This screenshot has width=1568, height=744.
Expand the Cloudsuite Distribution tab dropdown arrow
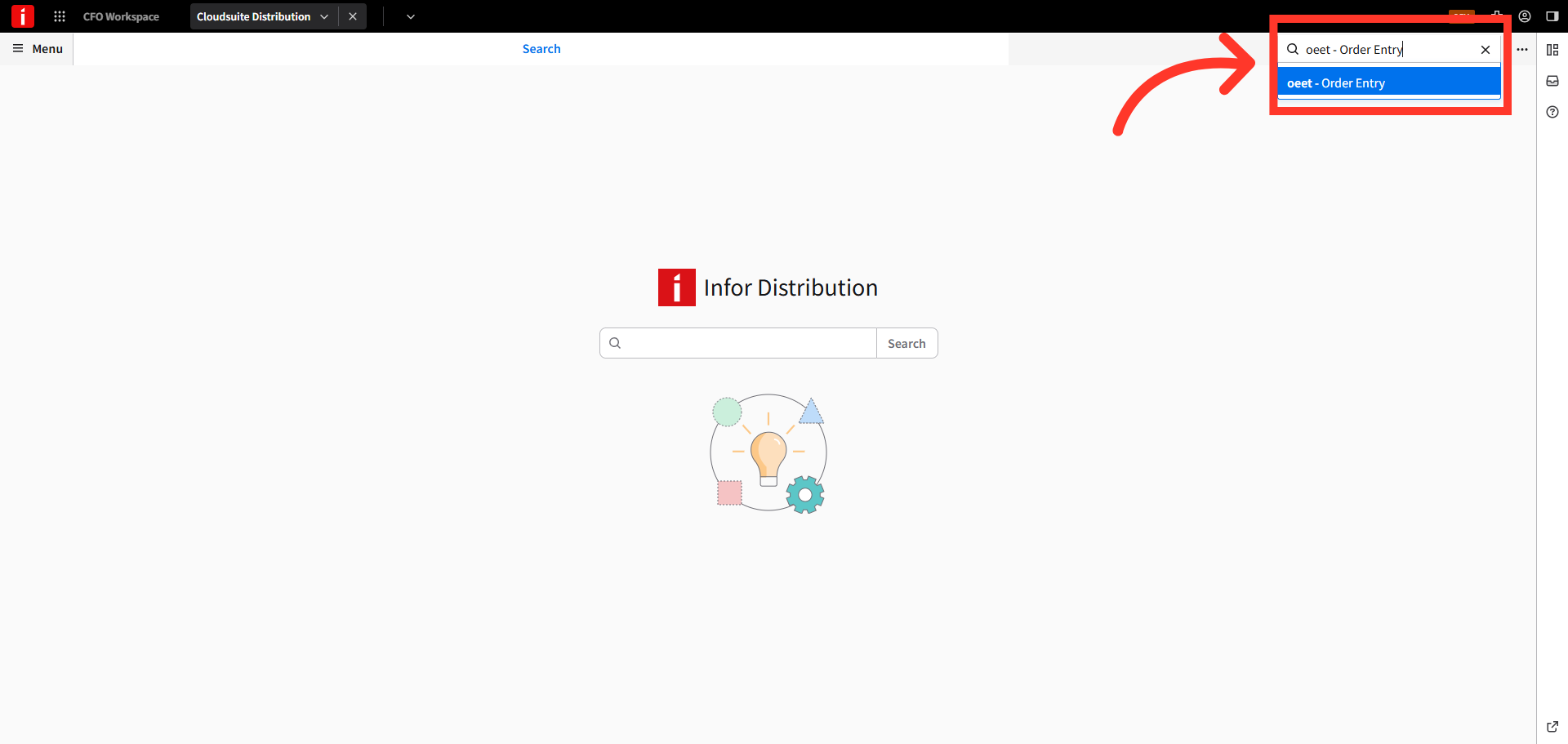[324, 16]
